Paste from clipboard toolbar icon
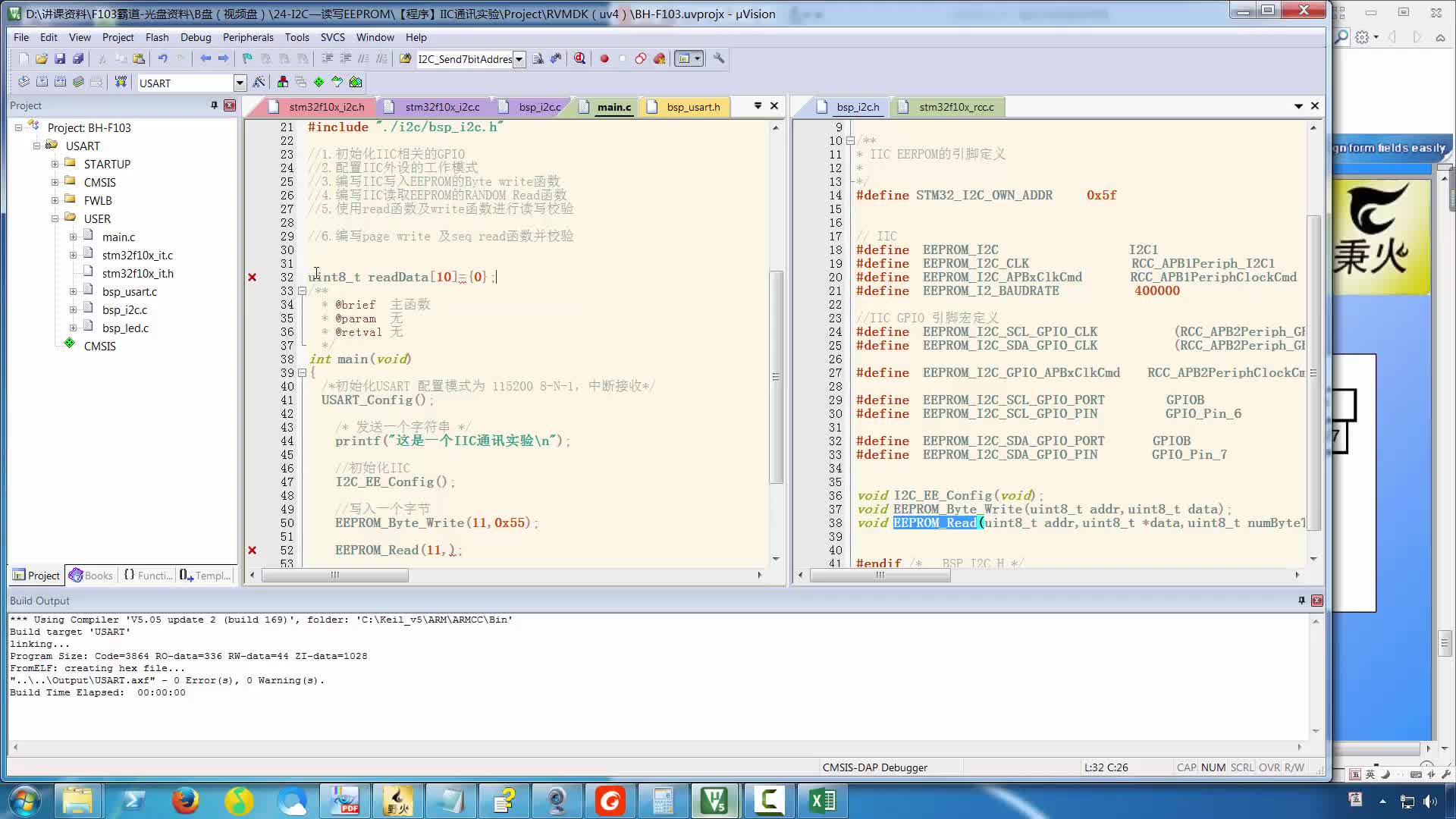Viewport: 1456px width, 819px height. [x=139, y=58]
